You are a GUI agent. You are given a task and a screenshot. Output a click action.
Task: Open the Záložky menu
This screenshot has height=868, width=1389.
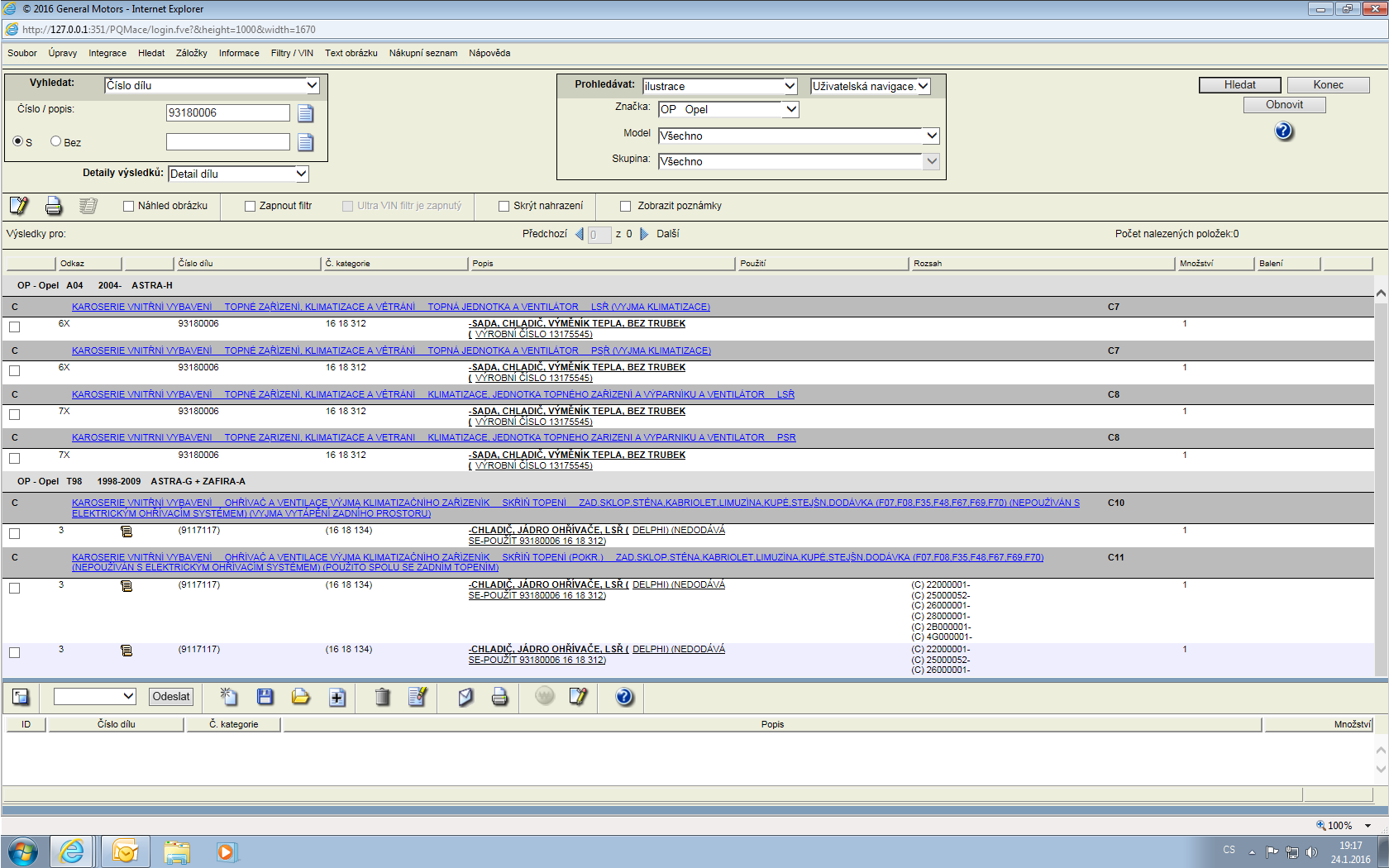tap(191, 53)
